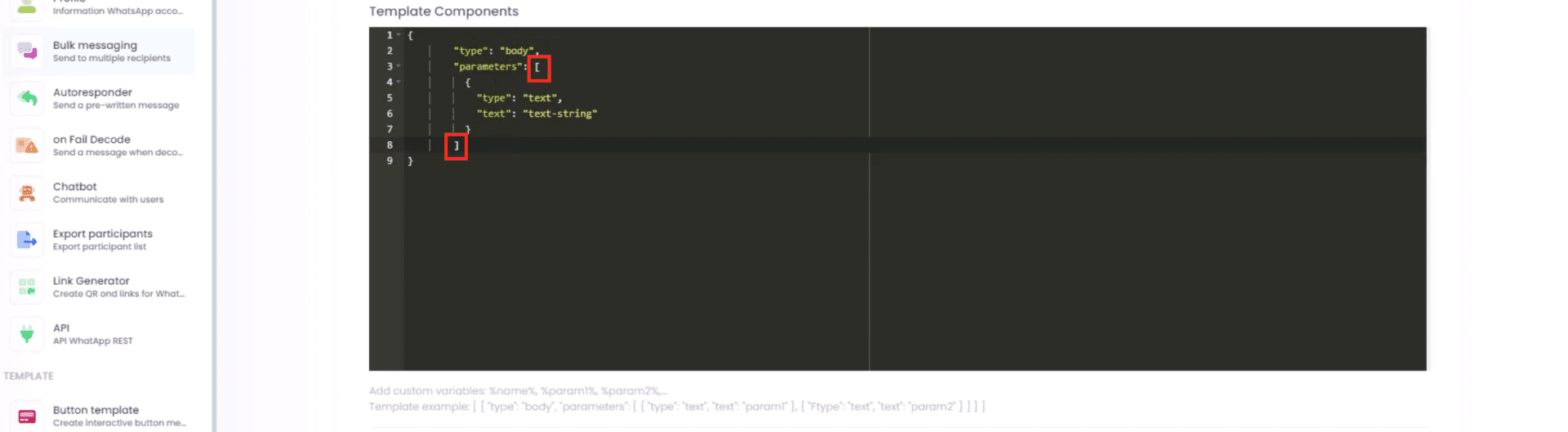
Task: Click the Profile icon at sidebar top
Action: [27, 7]
